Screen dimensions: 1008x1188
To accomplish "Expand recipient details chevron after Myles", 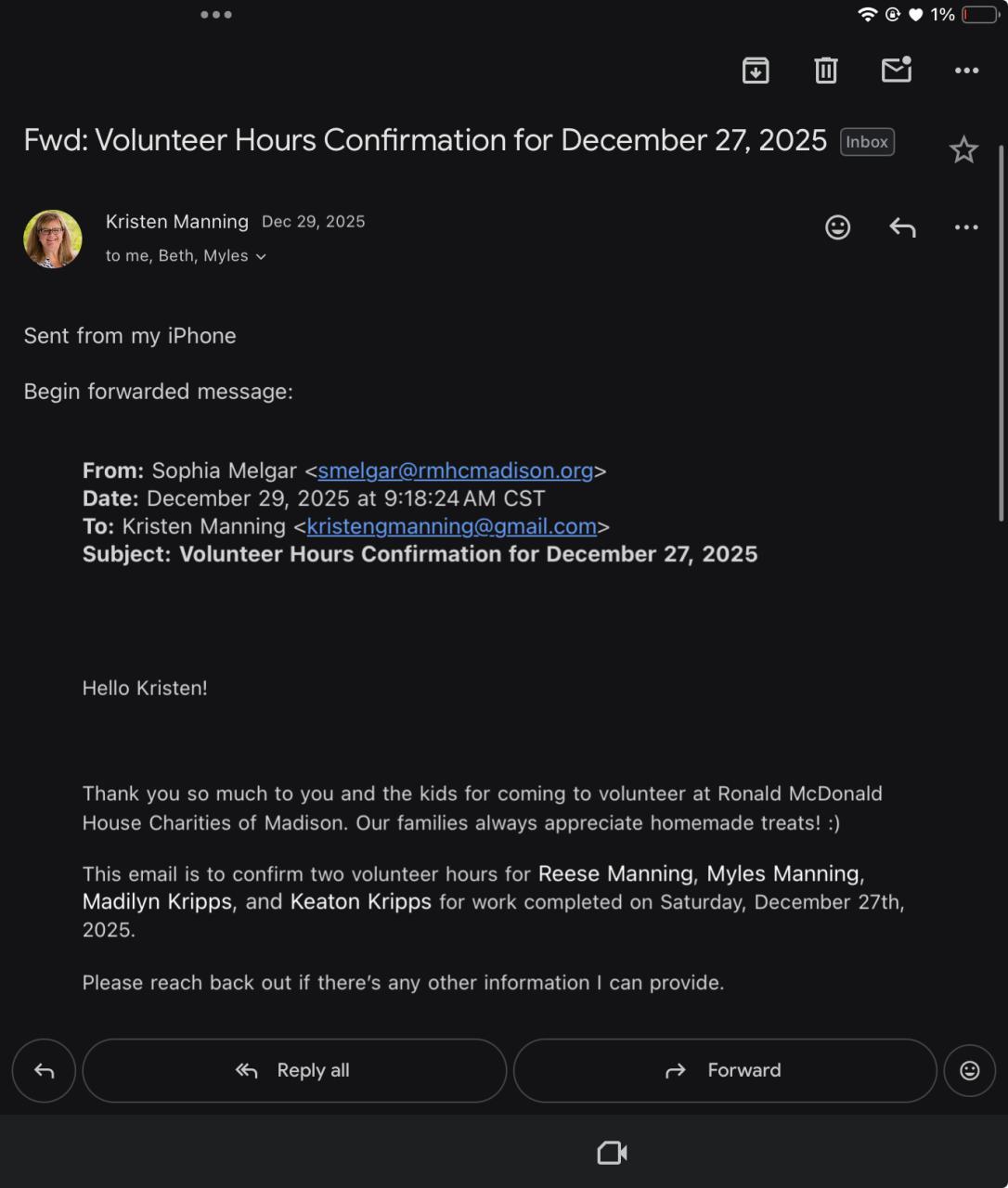I will tap(261, 257).
